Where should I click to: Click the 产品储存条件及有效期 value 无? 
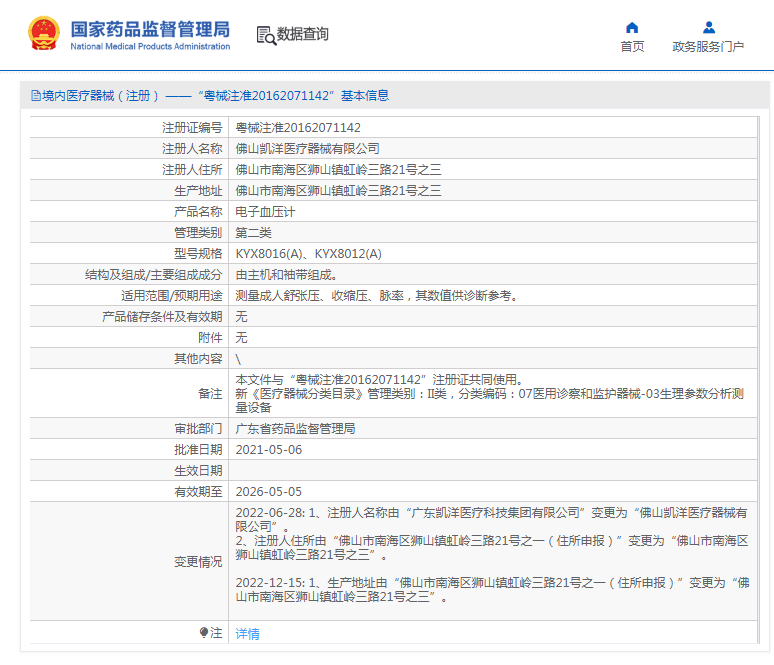coord(241,316)
